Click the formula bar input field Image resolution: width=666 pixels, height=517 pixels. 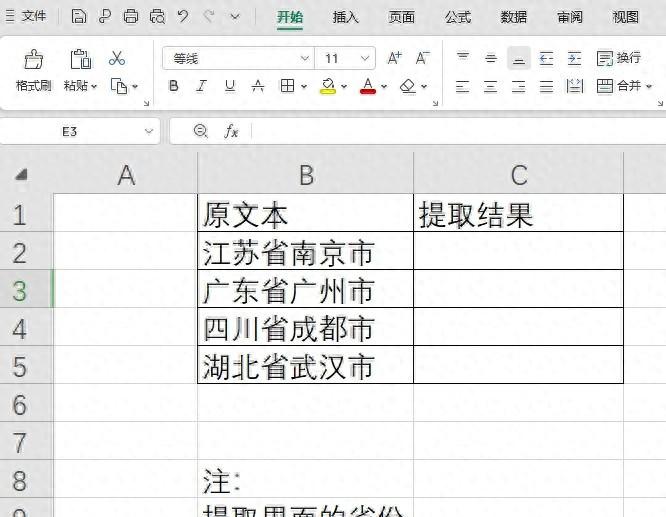tap(459, 131)
